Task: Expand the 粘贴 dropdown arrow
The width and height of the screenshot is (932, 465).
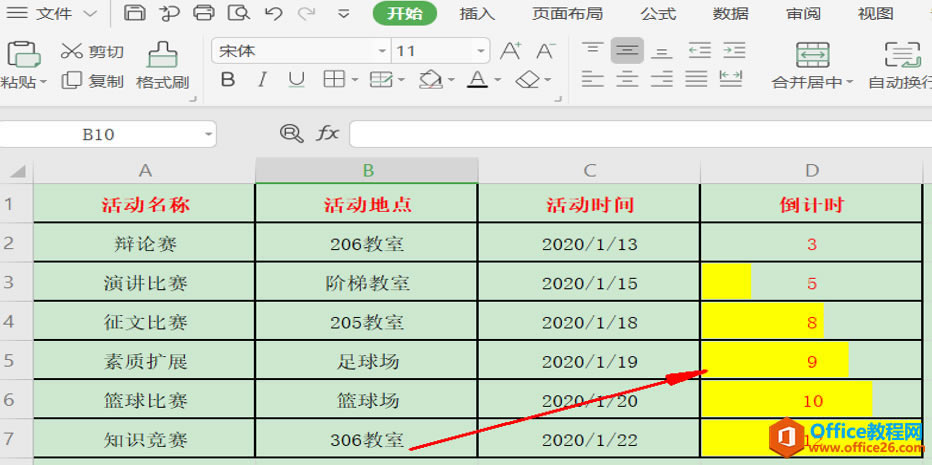Action: click(43, 82)
